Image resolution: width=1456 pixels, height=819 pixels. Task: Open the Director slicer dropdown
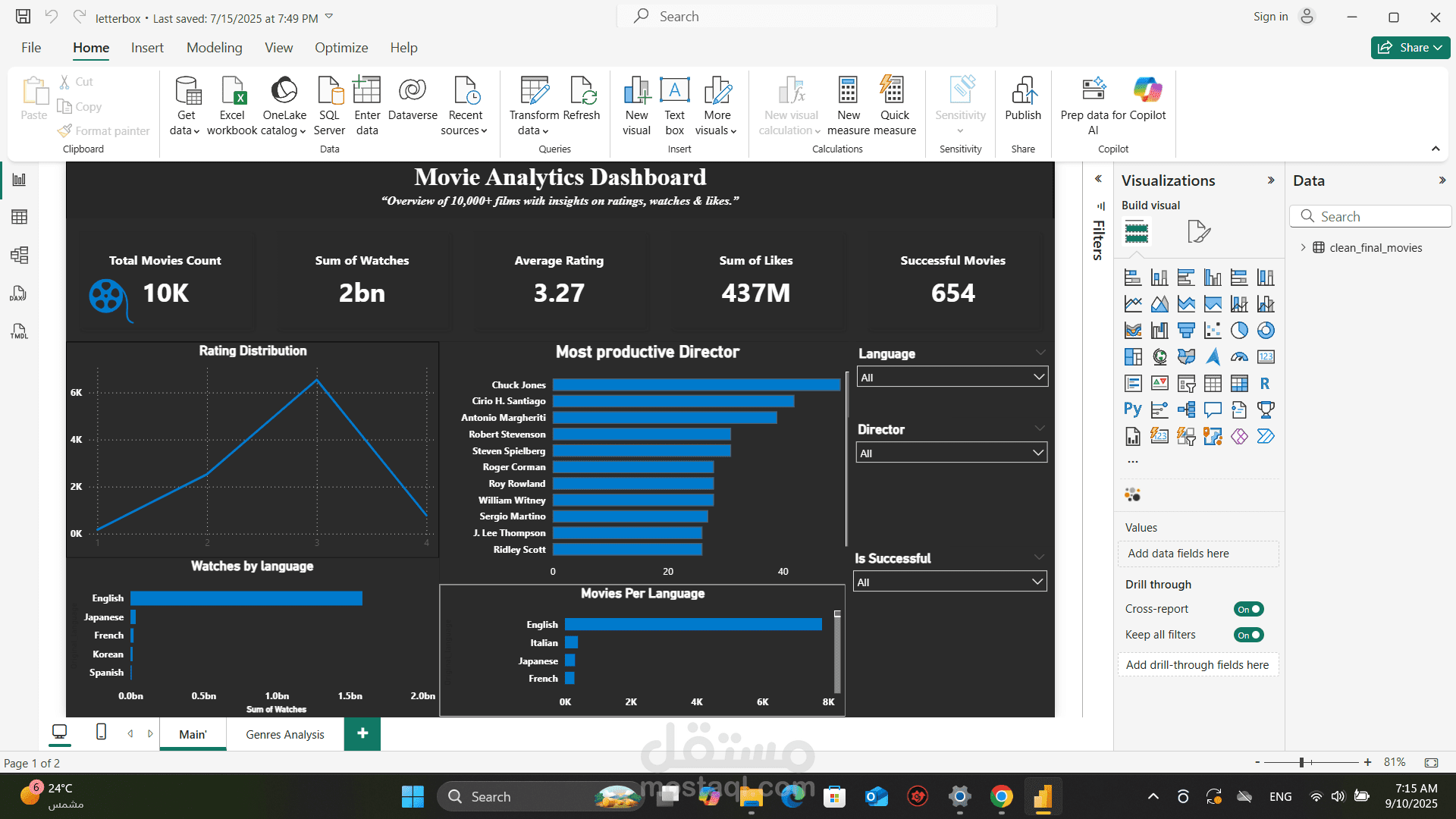[x=1037, y=453]
